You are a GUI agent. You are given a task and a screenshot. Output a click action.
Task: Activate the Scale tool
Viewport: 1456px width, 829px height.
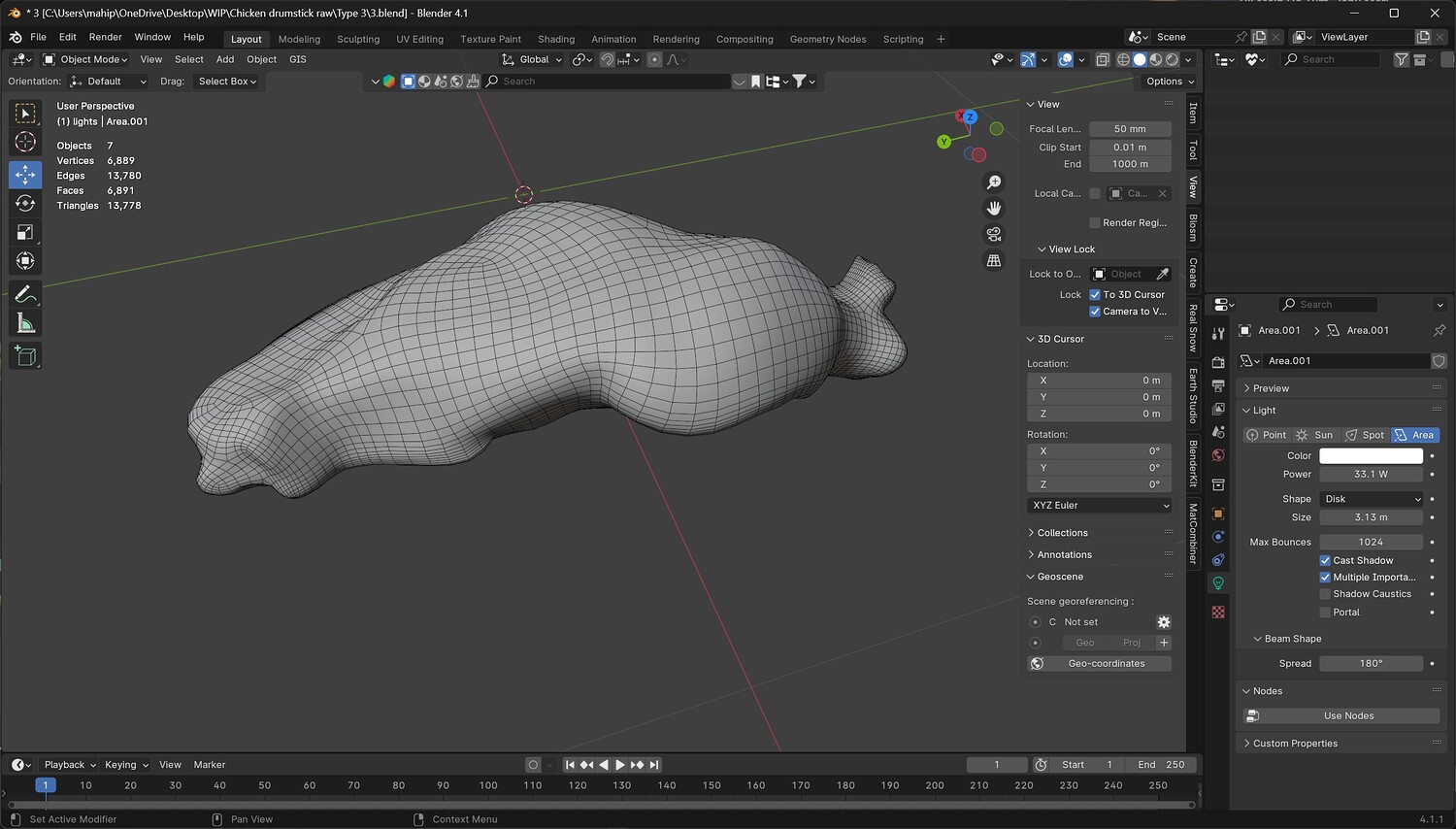25,232
